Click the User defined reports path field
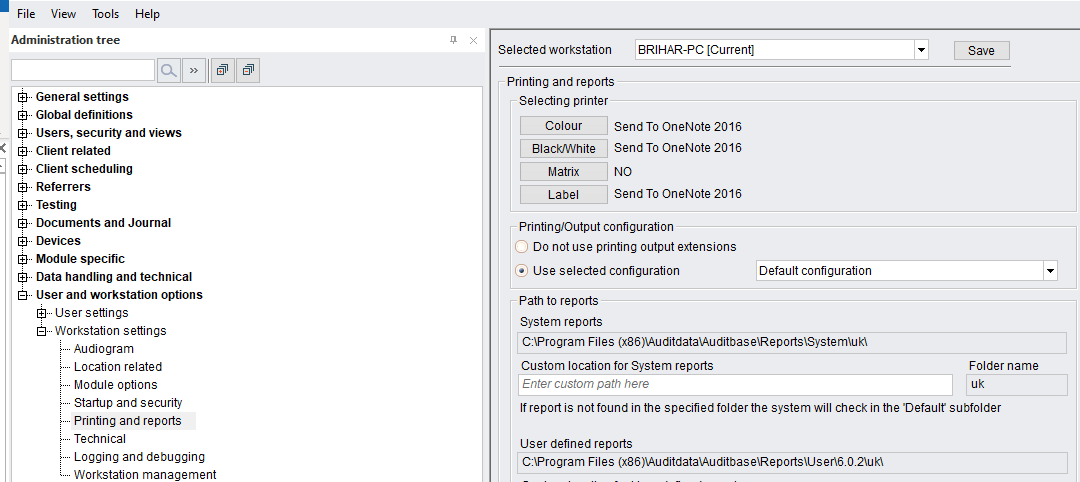Screen dimensions: 1080x482 pos(792,461)
